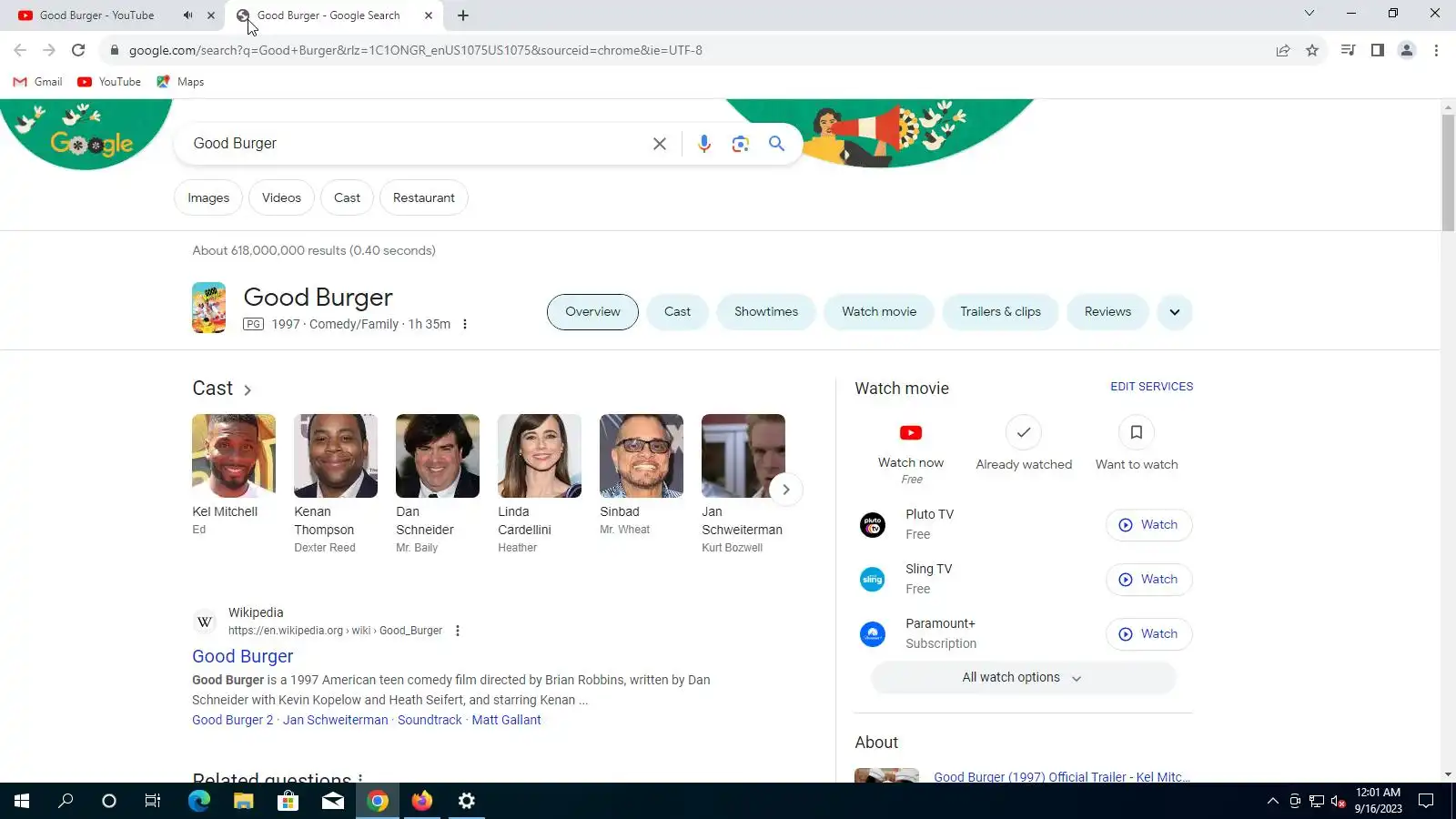
Task: Open Chrome three-dot menu
Action: point(1436,50)
